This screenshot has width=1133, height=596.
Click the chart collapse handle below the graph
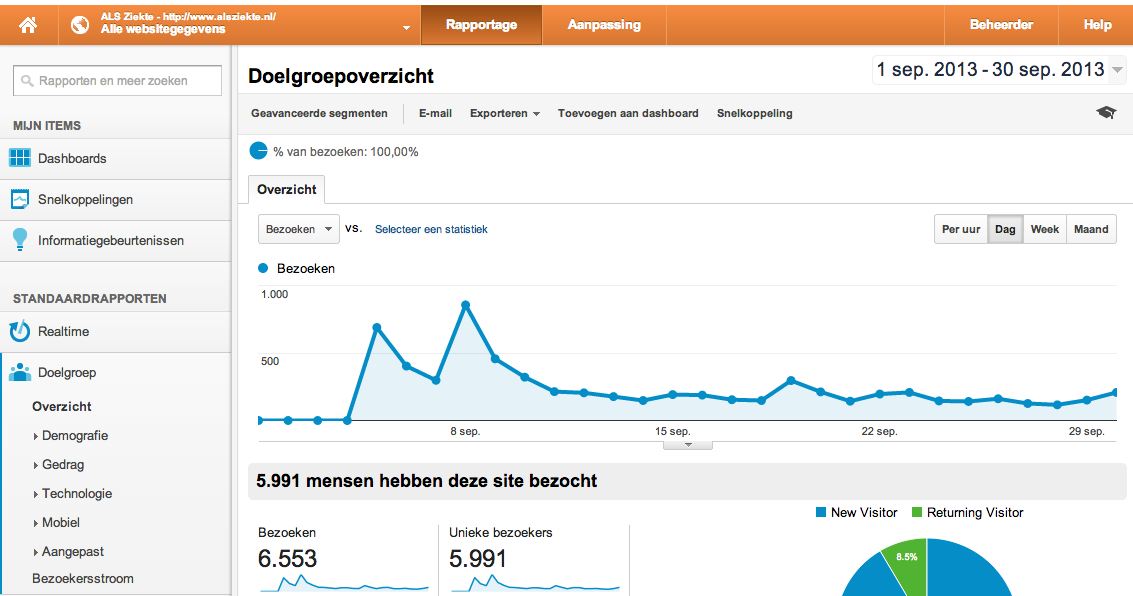click(x=688, y=445)
